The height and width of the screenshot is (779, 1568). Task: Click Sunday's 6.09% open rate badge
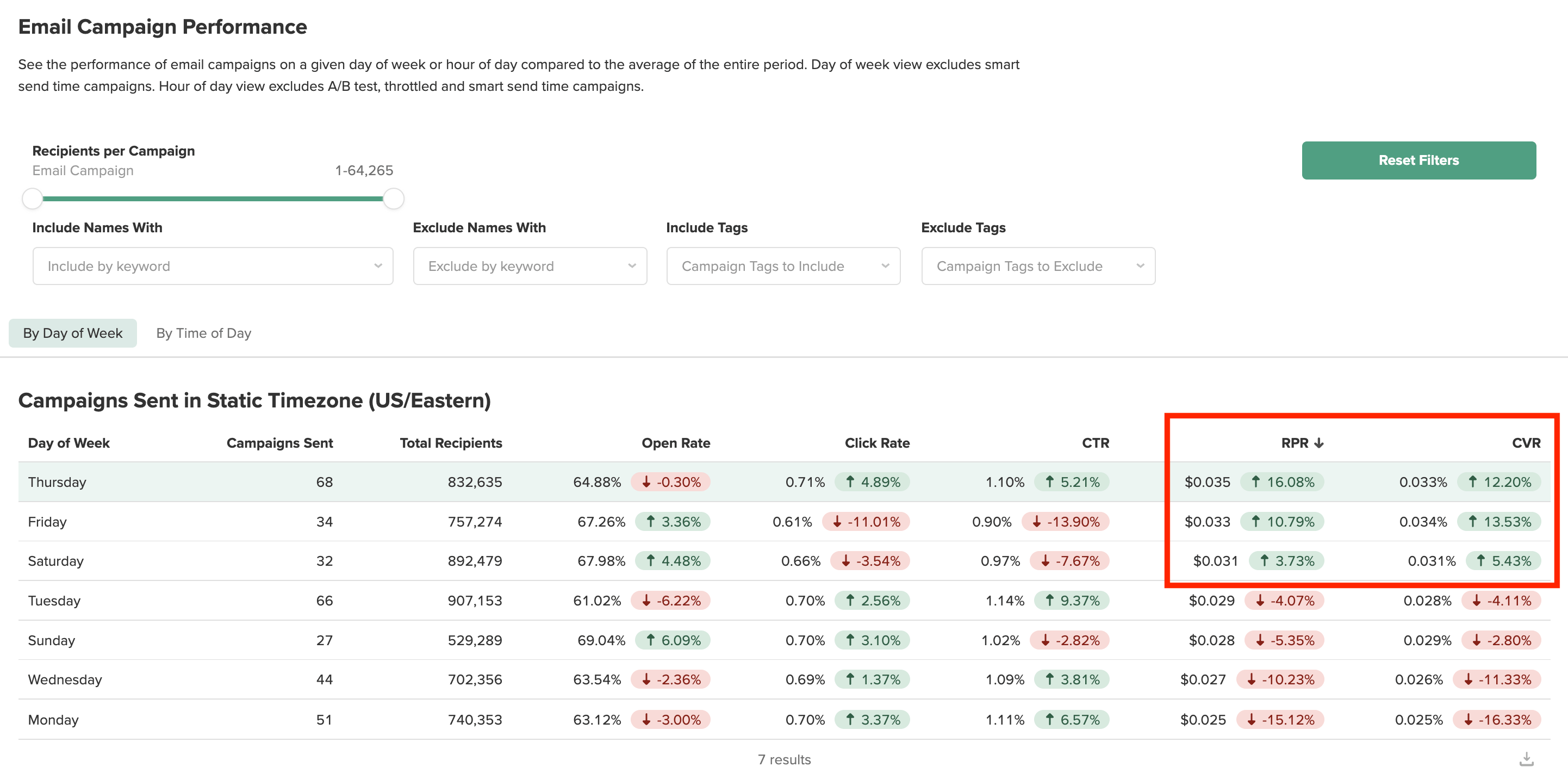point(673,640)
